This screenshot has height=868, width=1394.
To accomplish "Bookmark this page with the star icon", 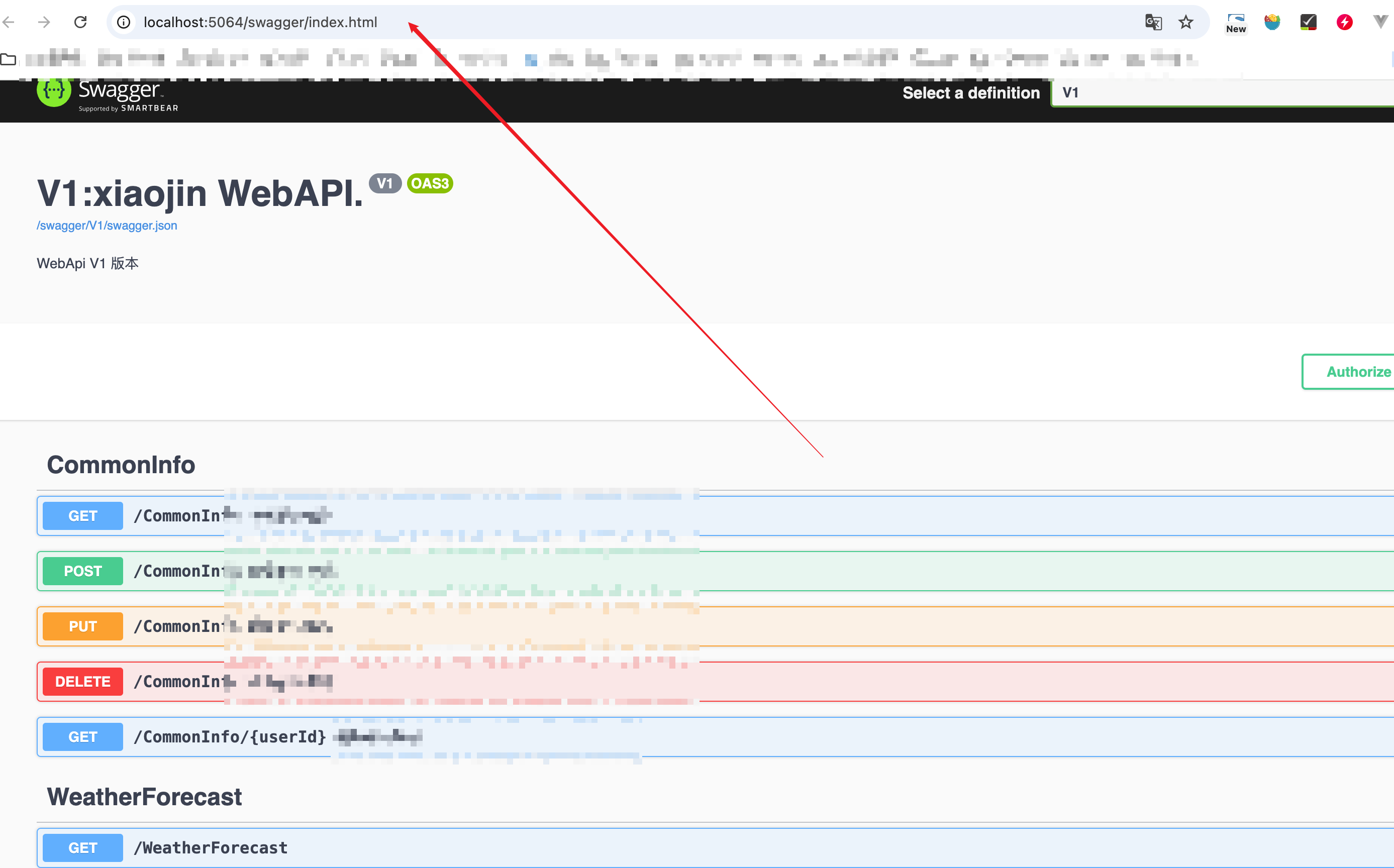I will 1185,22.
